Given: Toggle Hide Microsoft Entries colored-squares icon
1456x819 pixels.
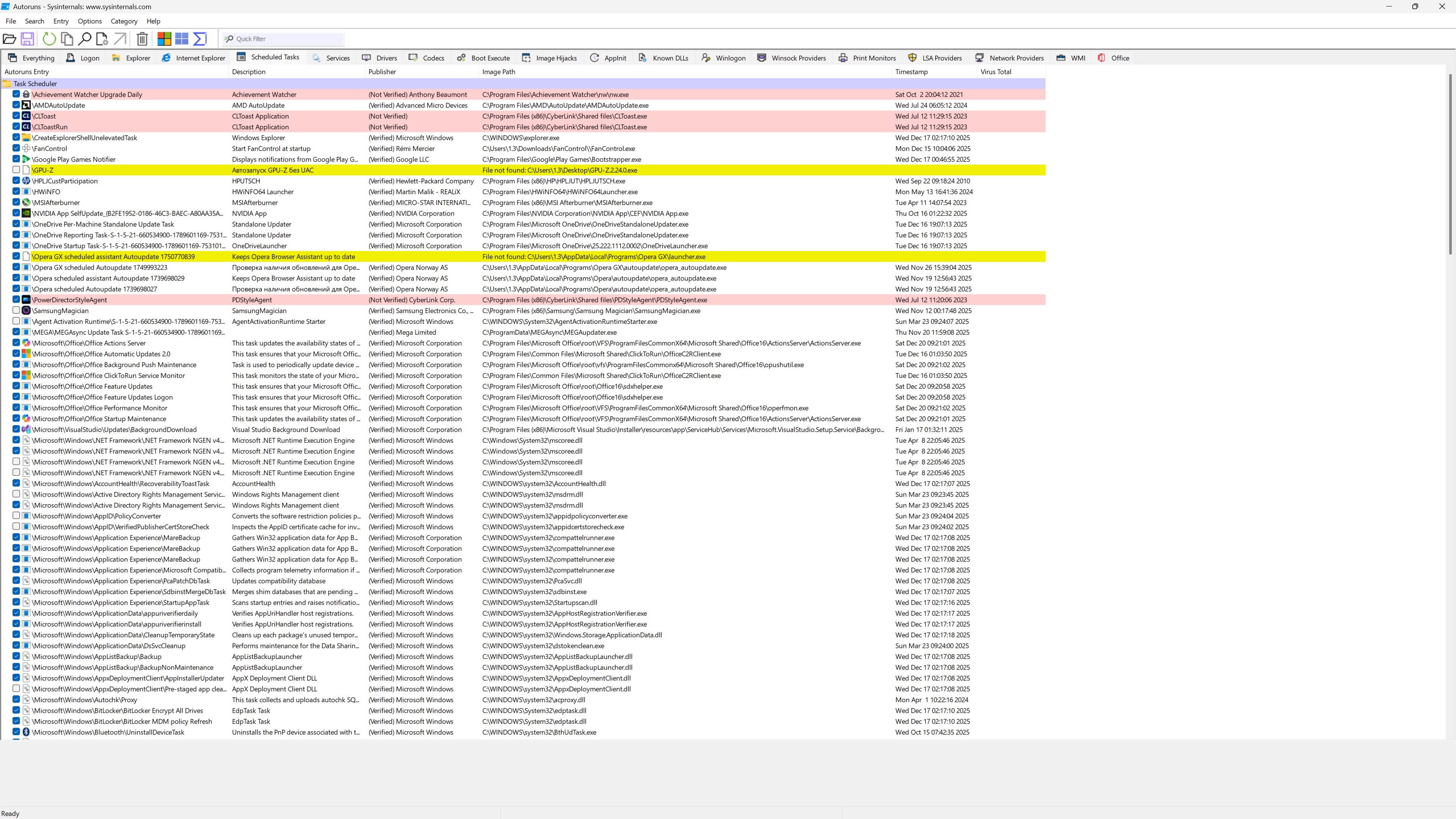Looking at the screenshot, I should [164, 39].
